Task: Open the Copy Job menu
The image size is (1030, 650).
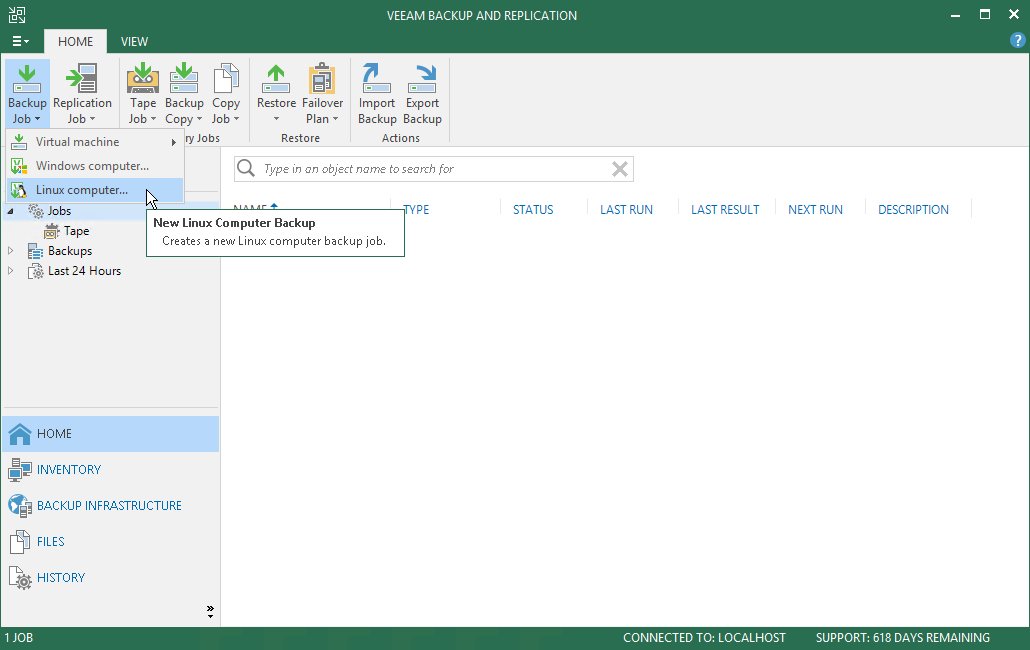Action: click(x=225, y=94)
